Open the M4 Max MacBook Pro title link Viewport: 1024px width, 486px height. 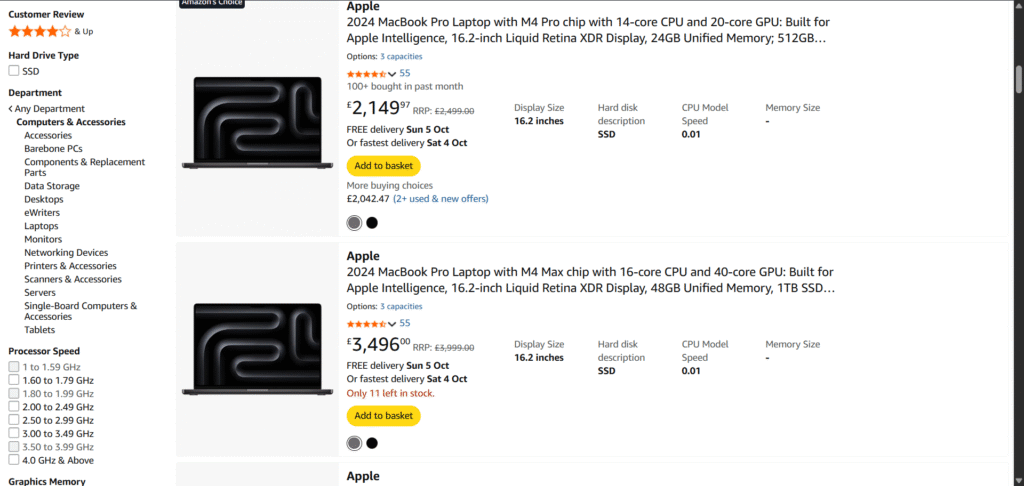point(590,280)
